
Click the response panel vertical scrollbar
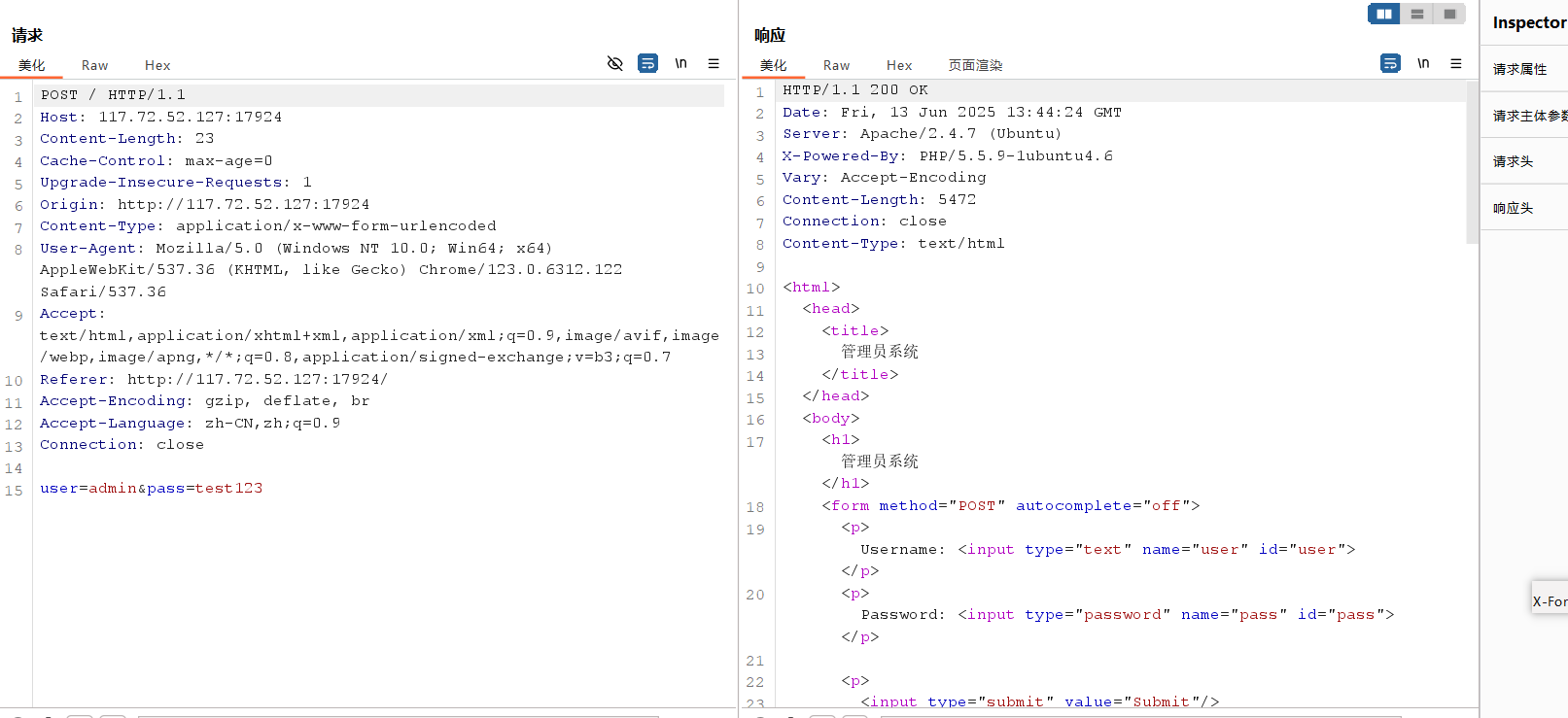[x=1472, y=165]
